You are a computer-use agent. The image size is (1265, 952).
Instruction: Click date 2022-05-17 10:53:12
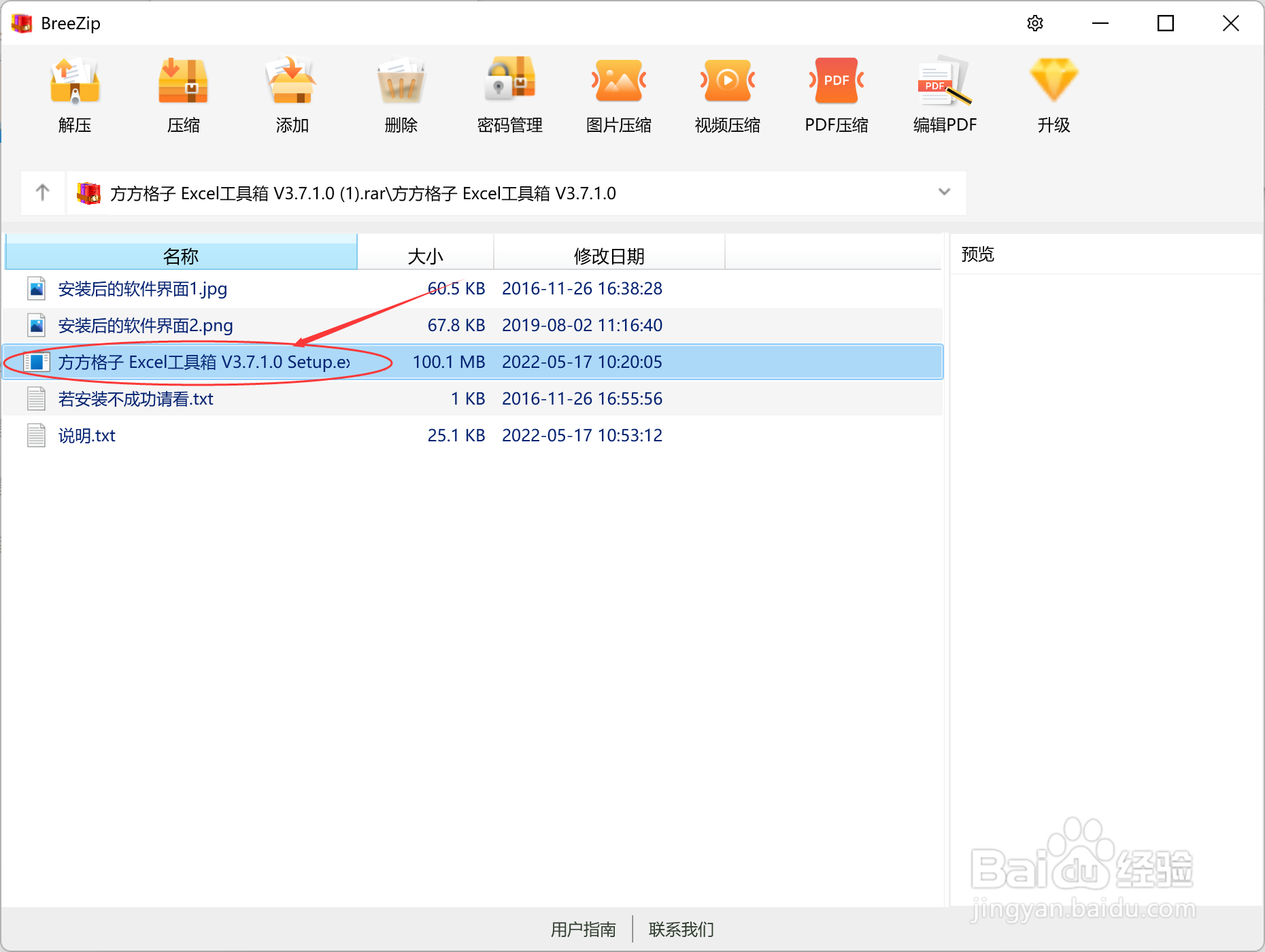(582, 435)
